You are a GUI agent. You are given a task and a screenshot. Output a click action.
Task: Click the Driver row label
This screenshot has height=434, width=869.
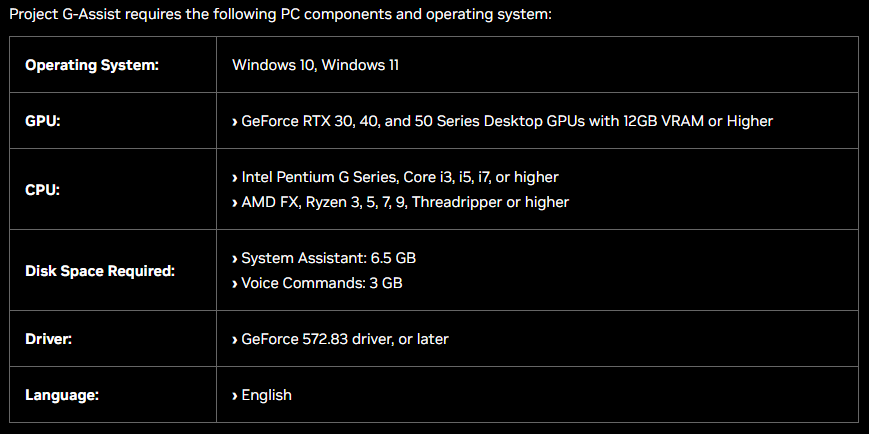pos(49,339)
